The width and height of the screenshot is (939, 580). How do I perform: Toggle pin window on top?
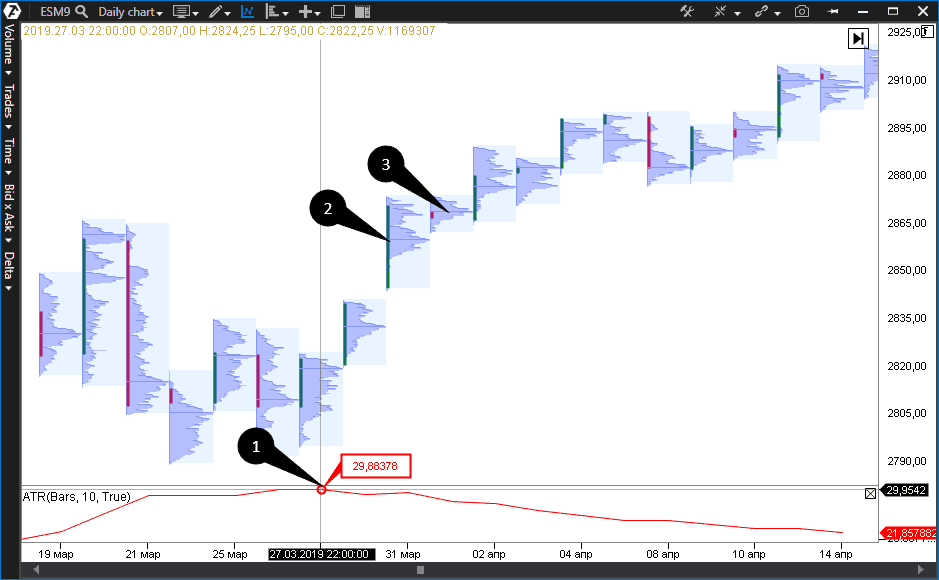[x=834, y=12]
